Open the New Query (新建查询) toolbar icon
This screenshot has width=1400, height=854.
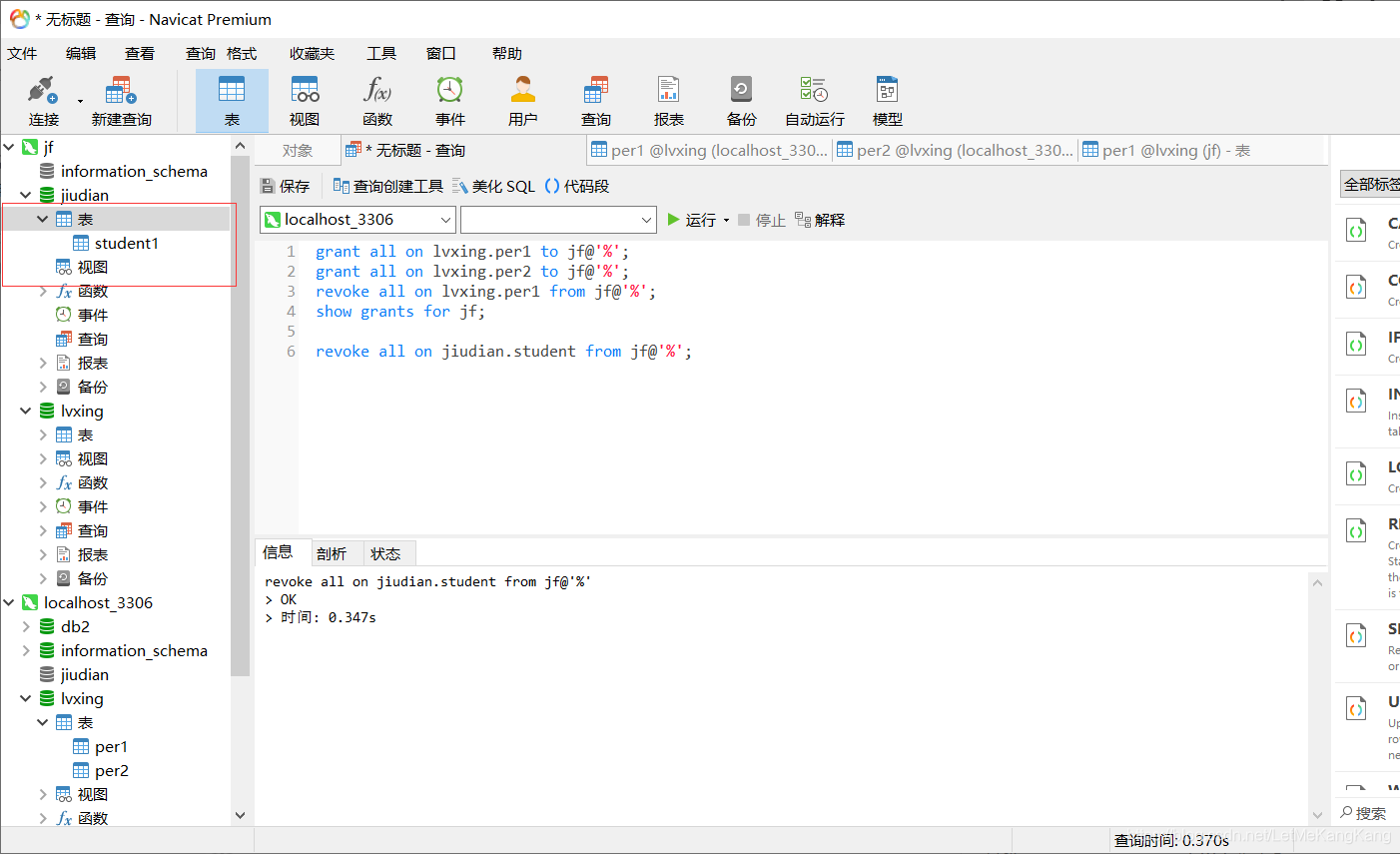(121, 101)
